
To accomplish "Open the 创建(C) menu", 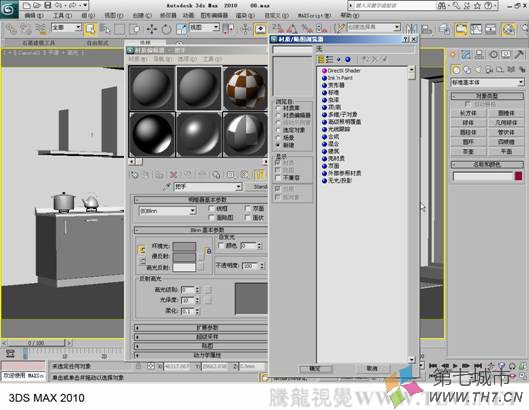I will point(142,16).
